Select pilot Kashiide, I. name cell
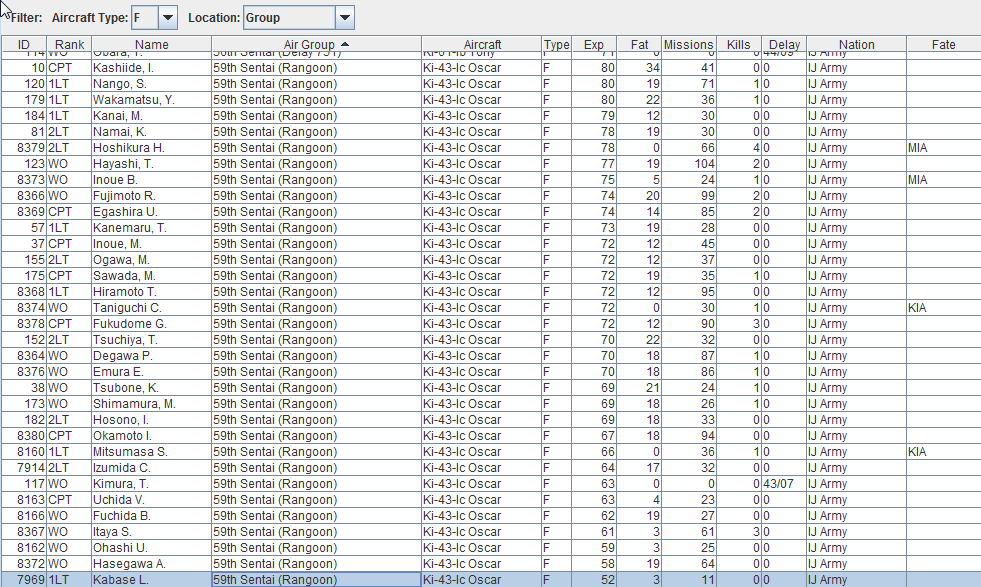This screenshot has width=981, height=587. tap(151, 68)
